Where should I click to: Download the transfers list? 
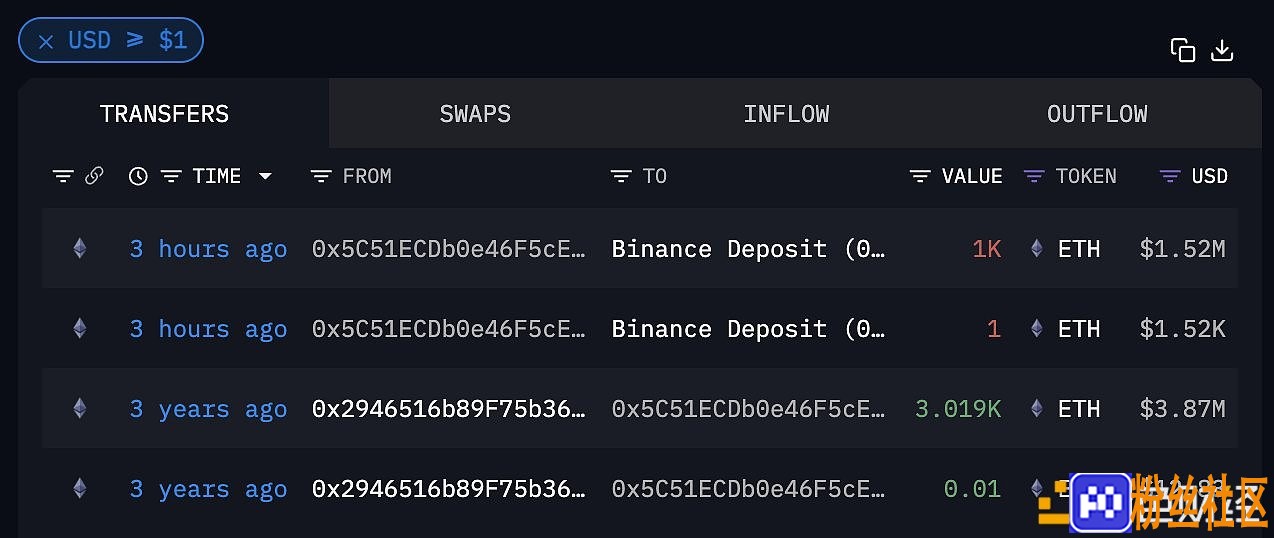tap(1222, 51)
